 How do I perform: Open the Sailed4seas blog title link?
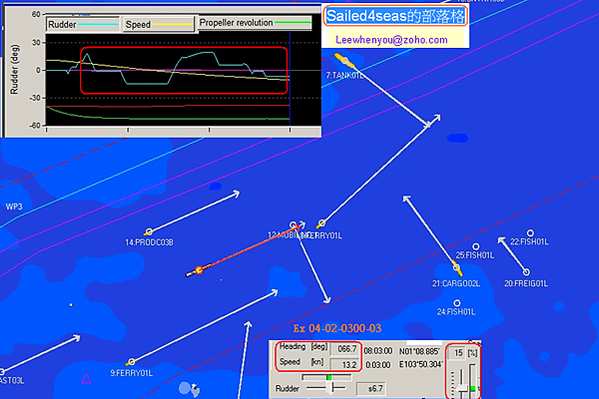[x=395, y=16]
